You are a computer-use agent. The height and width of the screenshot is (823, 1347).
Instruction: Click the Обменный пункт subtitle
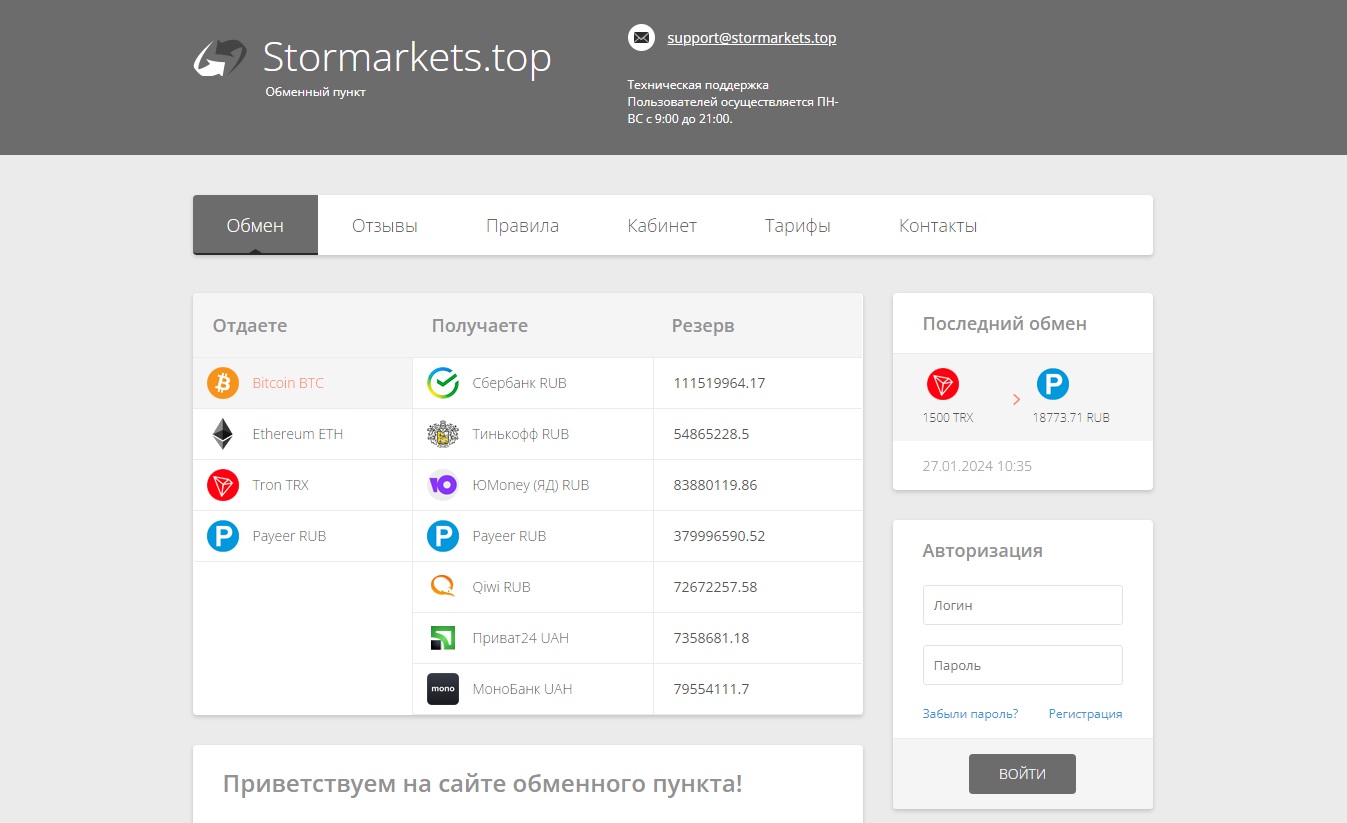[316, 91]
